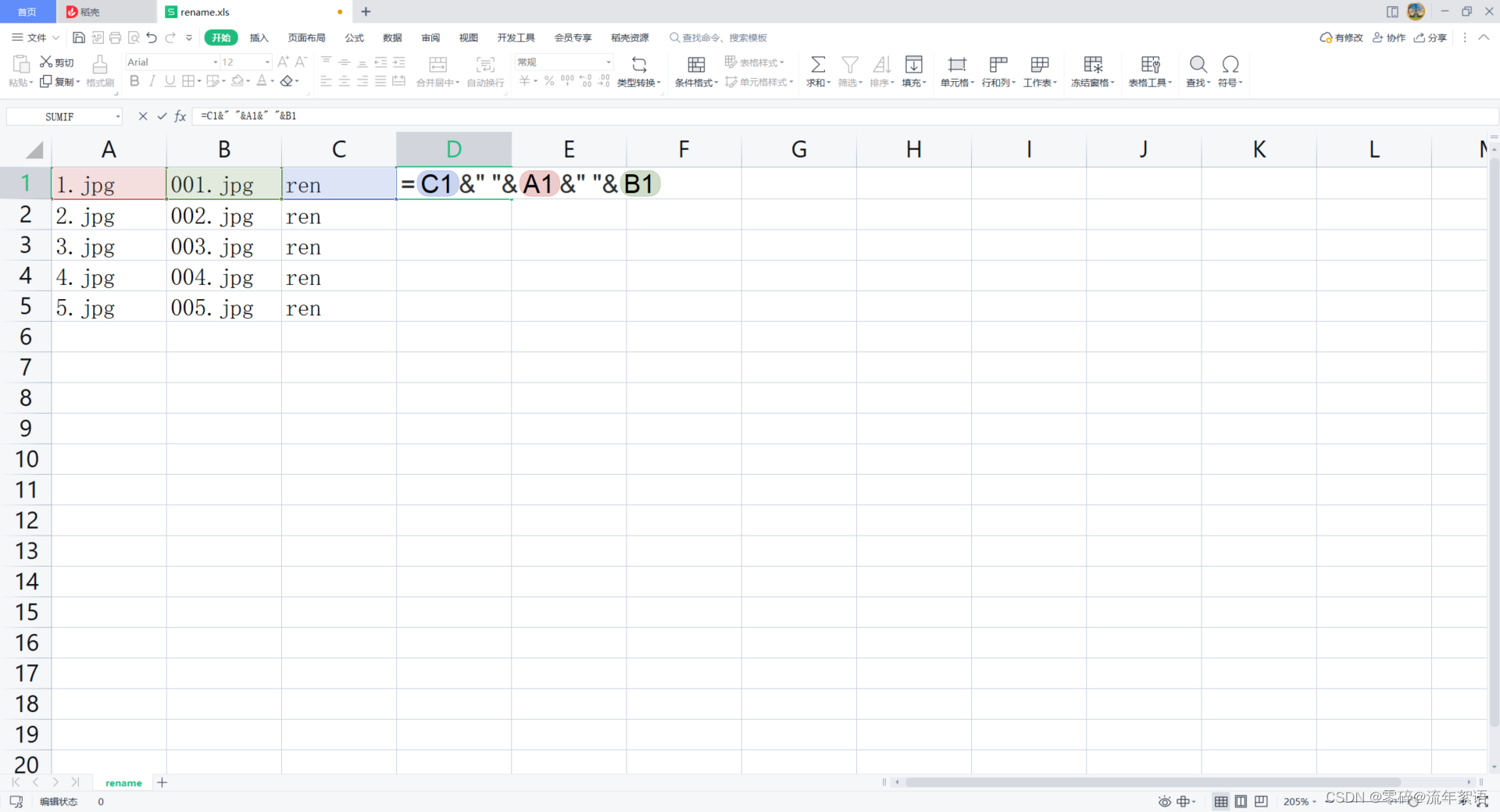This screenshot has width=1500, height=812.
Task: Open the fill color dropdown arrow
Action: pos(248,81)
